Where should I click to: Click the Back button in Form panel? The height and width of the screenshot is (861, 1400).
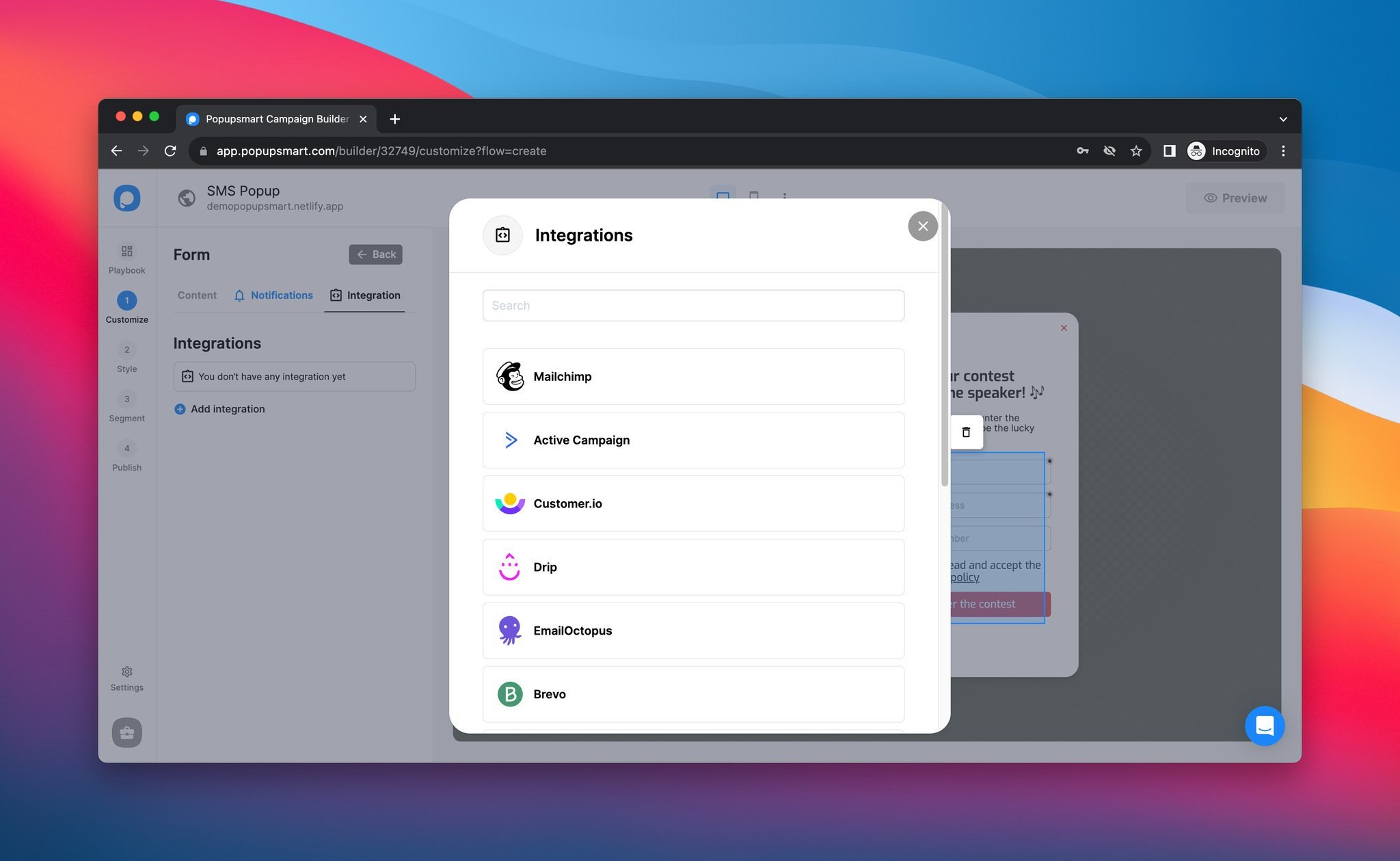pos(376,253)
